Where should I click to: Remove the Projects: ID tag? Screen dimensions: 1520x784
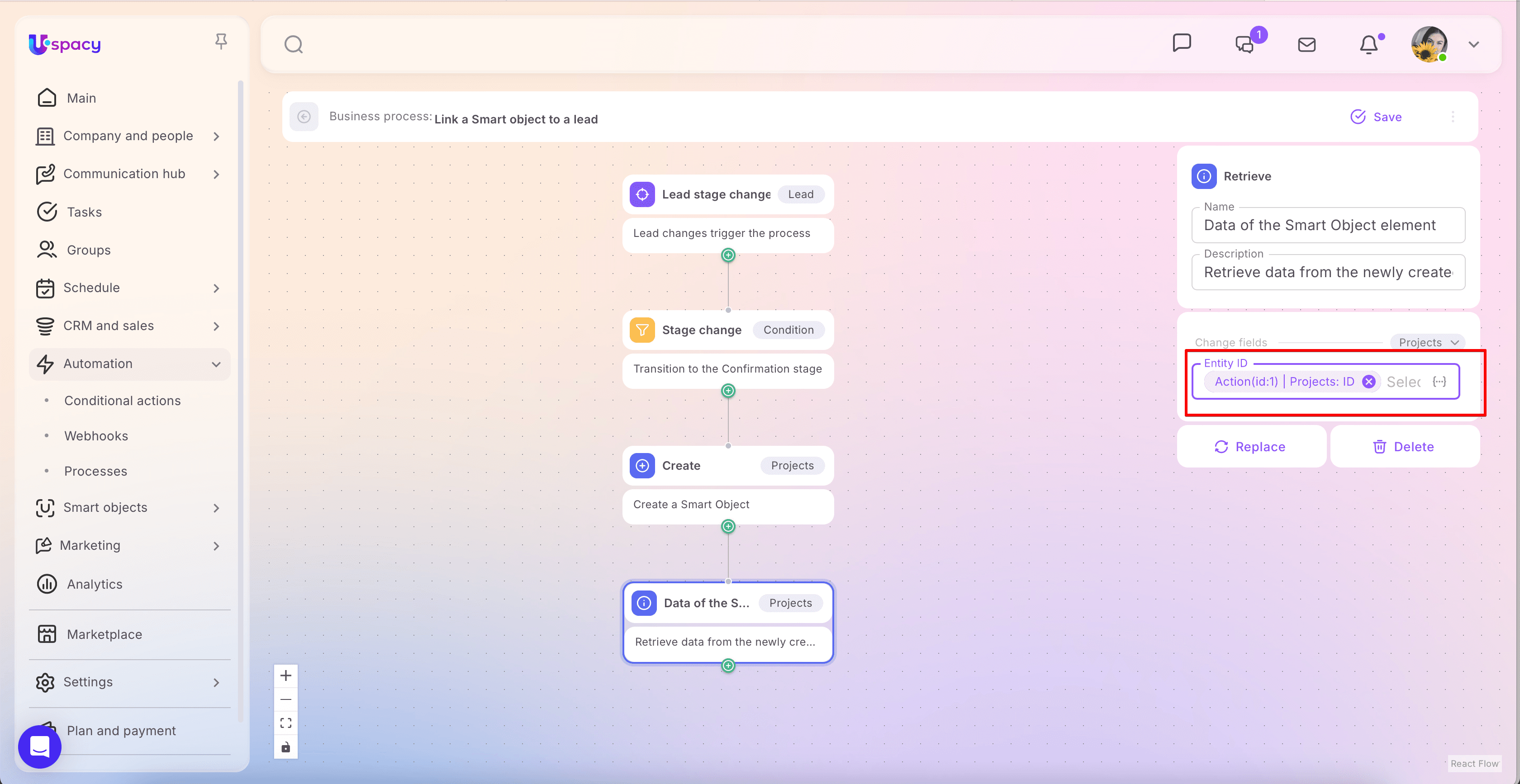(x=1368, y=382)
